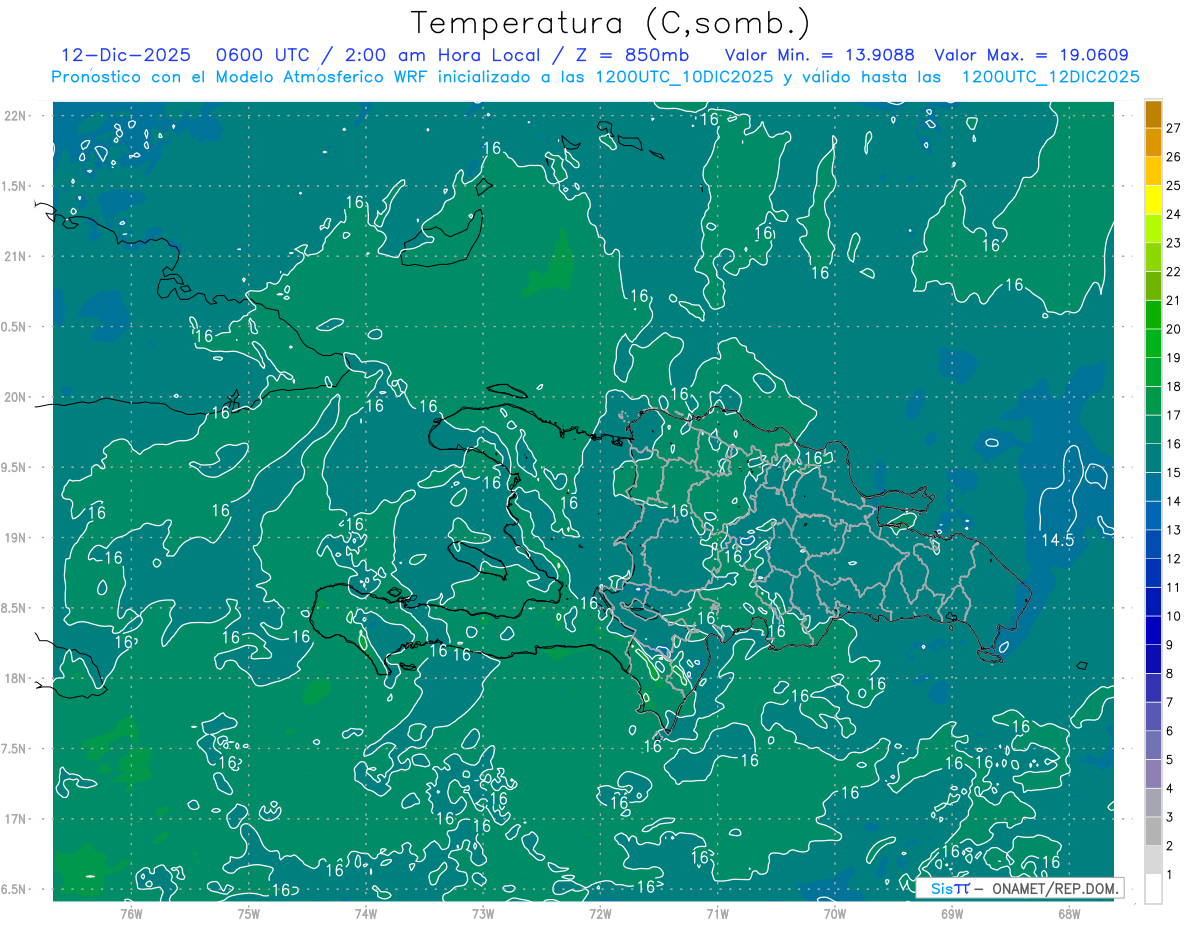The width and height of the screenshot is (1200, 927).
Task: Click the color bar label "2"
Action: (1170, 847)
